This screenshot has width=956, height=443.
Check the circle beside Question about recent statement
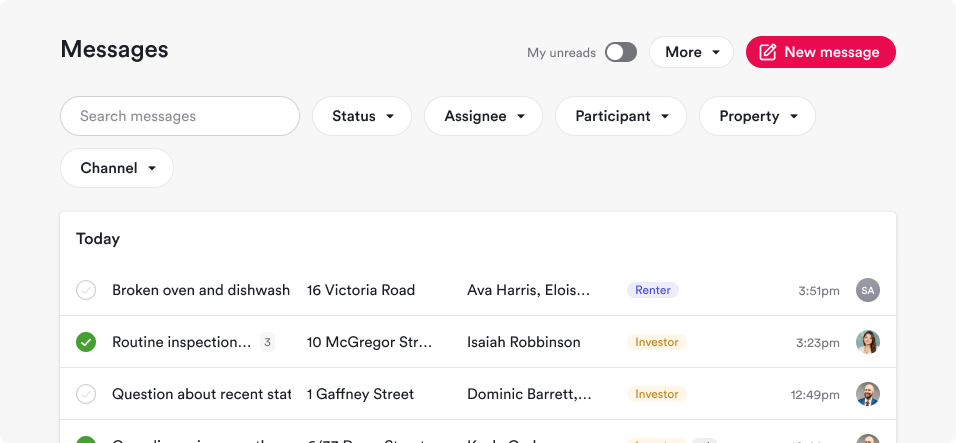[86, 394]
